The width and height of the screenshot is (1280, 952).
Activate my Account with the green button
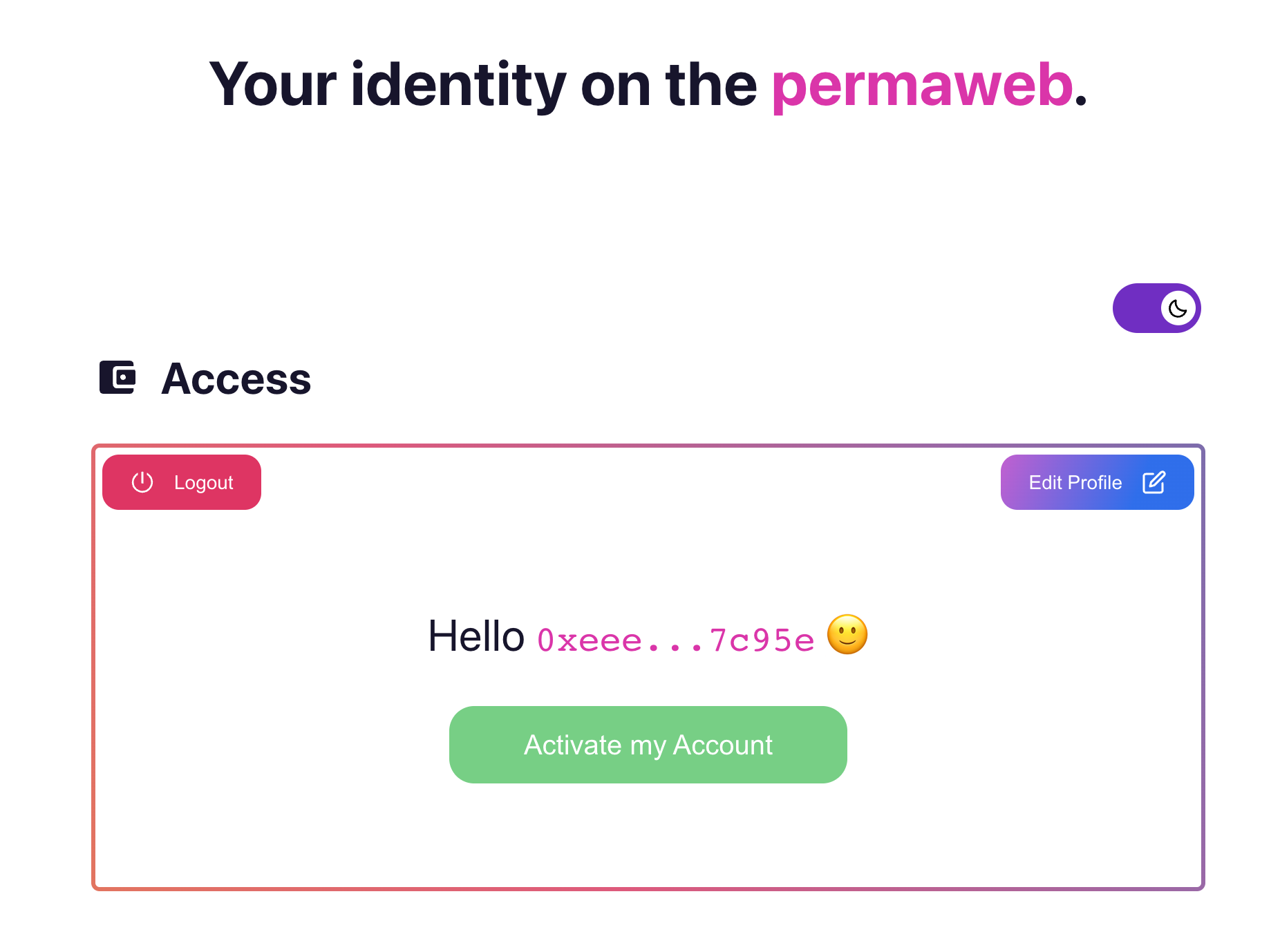click(x=648, y=745)
